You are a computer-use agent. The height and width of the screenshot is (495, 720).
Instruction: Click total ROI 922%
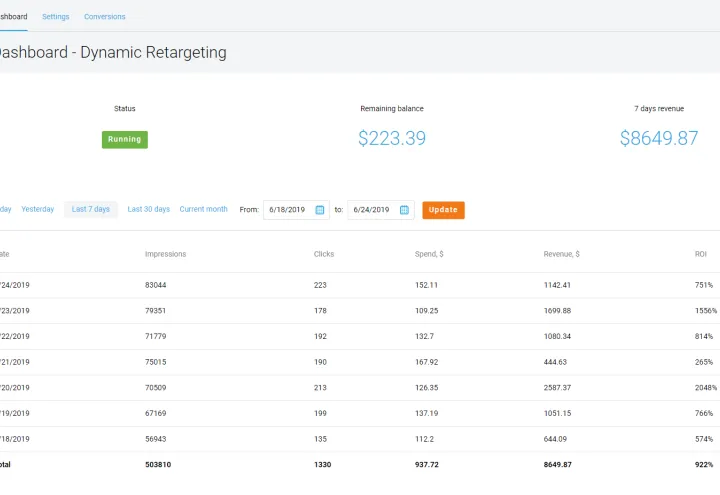704,465
